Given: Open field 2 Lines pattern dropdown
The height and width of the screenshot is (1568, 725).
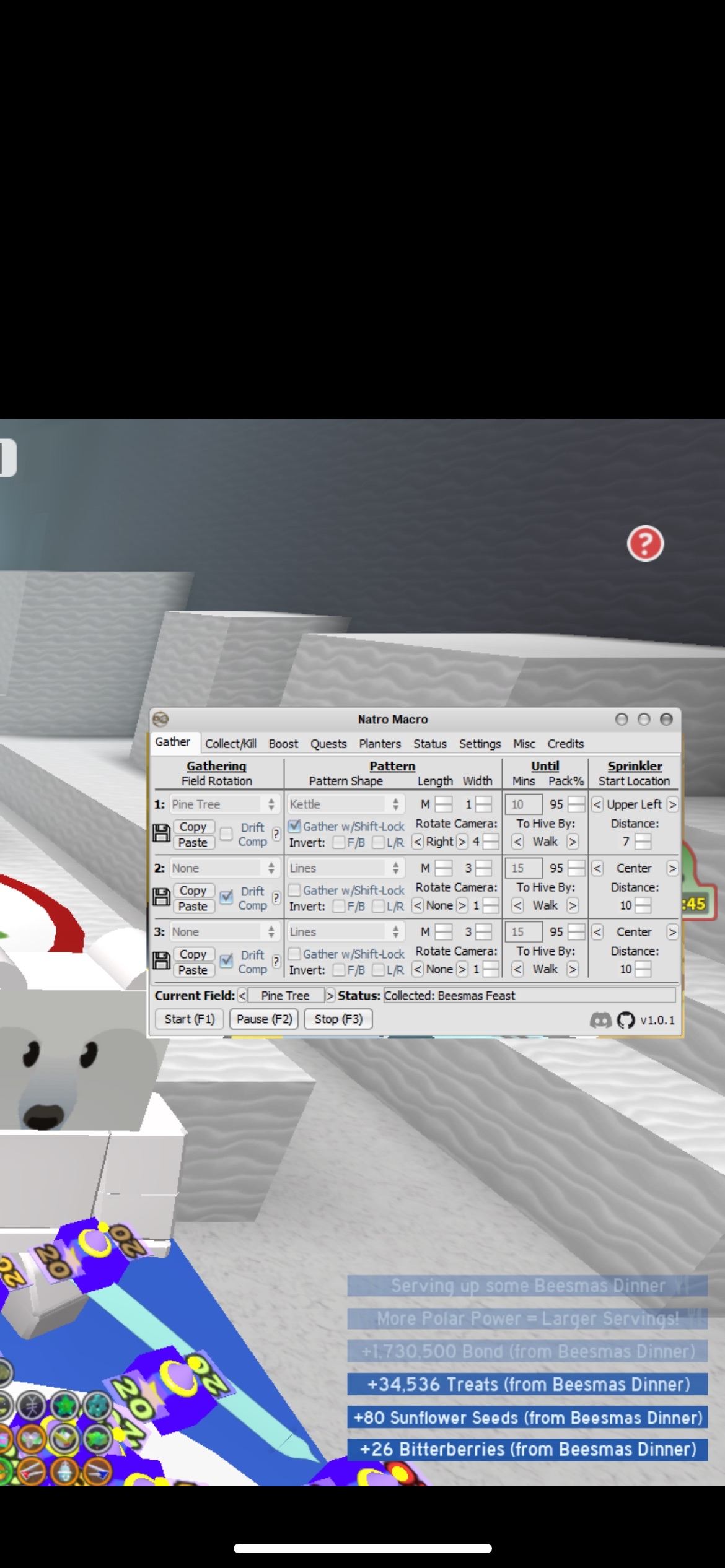Looking at the screenshot, I should 346,868.
